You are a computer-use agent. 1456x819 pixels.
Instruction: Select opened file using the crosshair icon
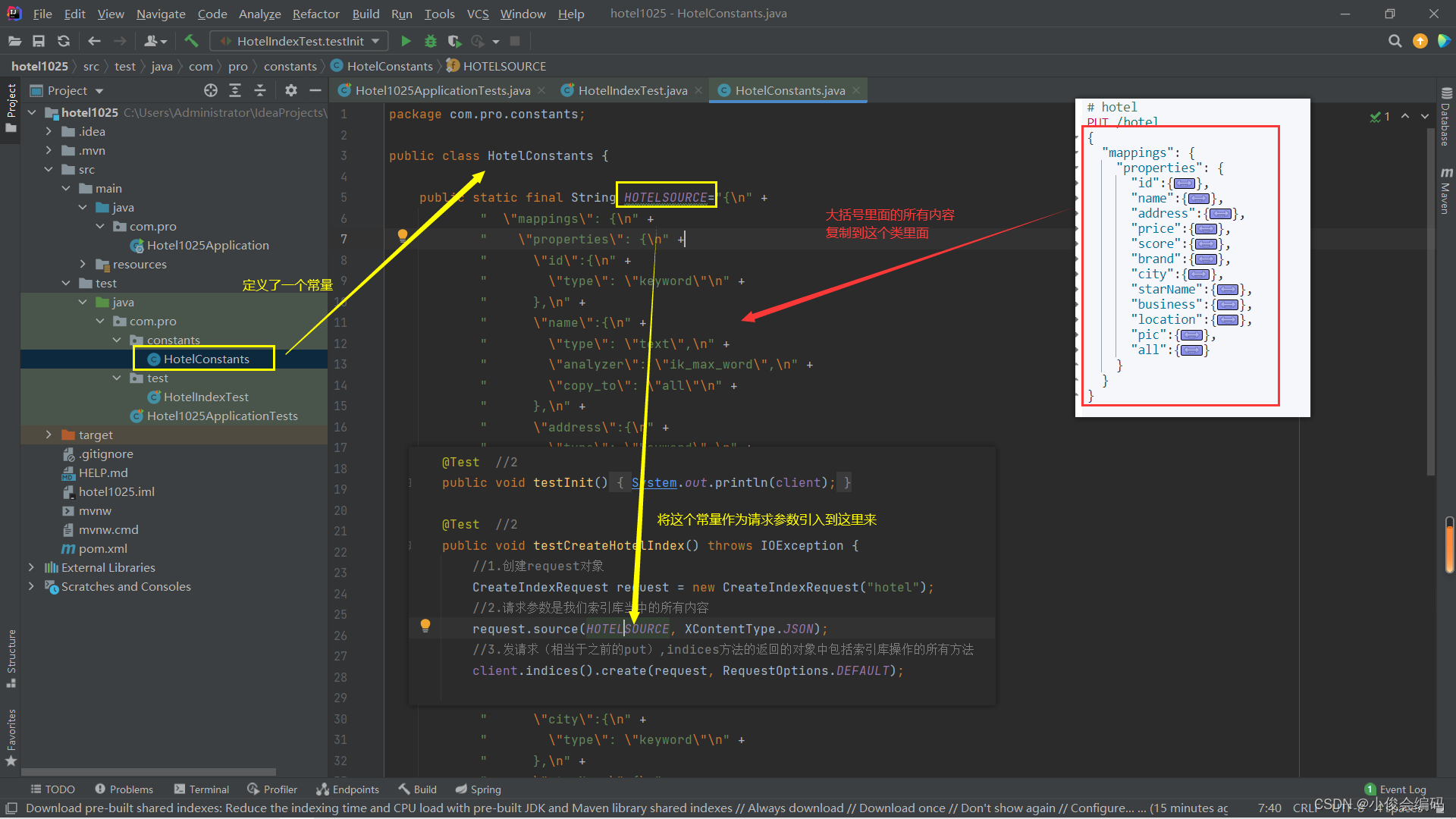click(210, 90)
